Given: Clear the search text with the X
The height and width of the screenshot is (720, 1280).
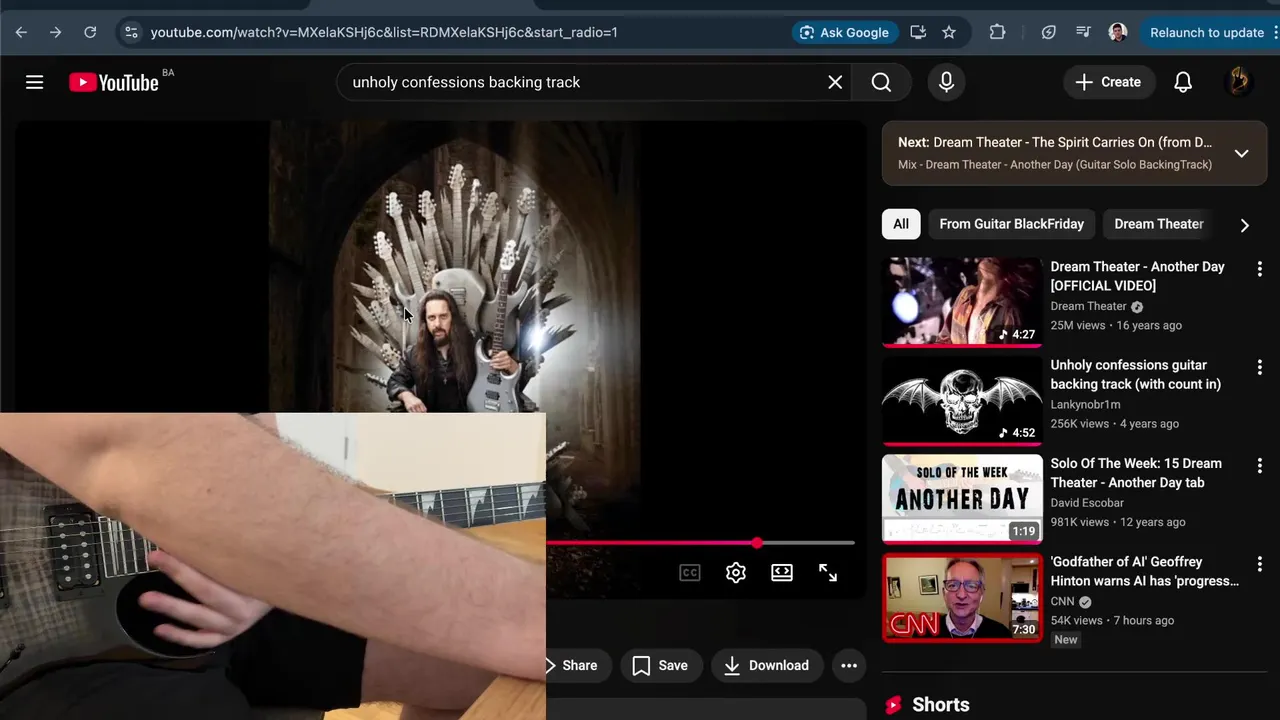Looking at the screenshot, I should click(835, 82).
